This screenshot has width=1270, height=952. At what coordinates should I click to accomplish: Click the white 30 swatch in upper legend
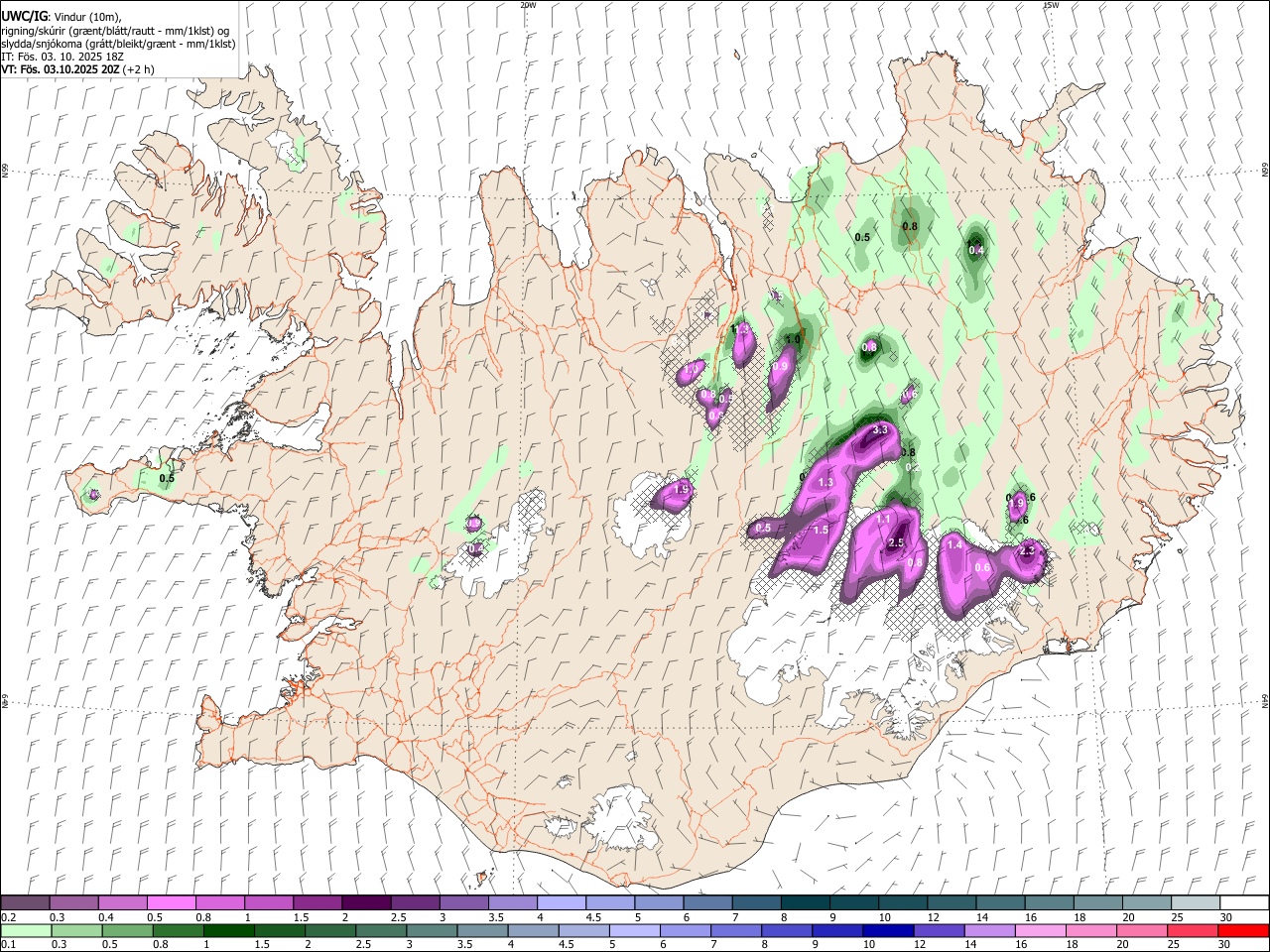(x=1244, y=903)
